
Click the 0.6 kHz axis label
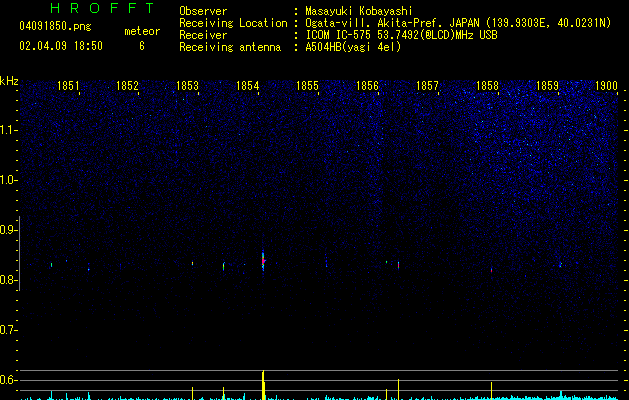point(8,380)
